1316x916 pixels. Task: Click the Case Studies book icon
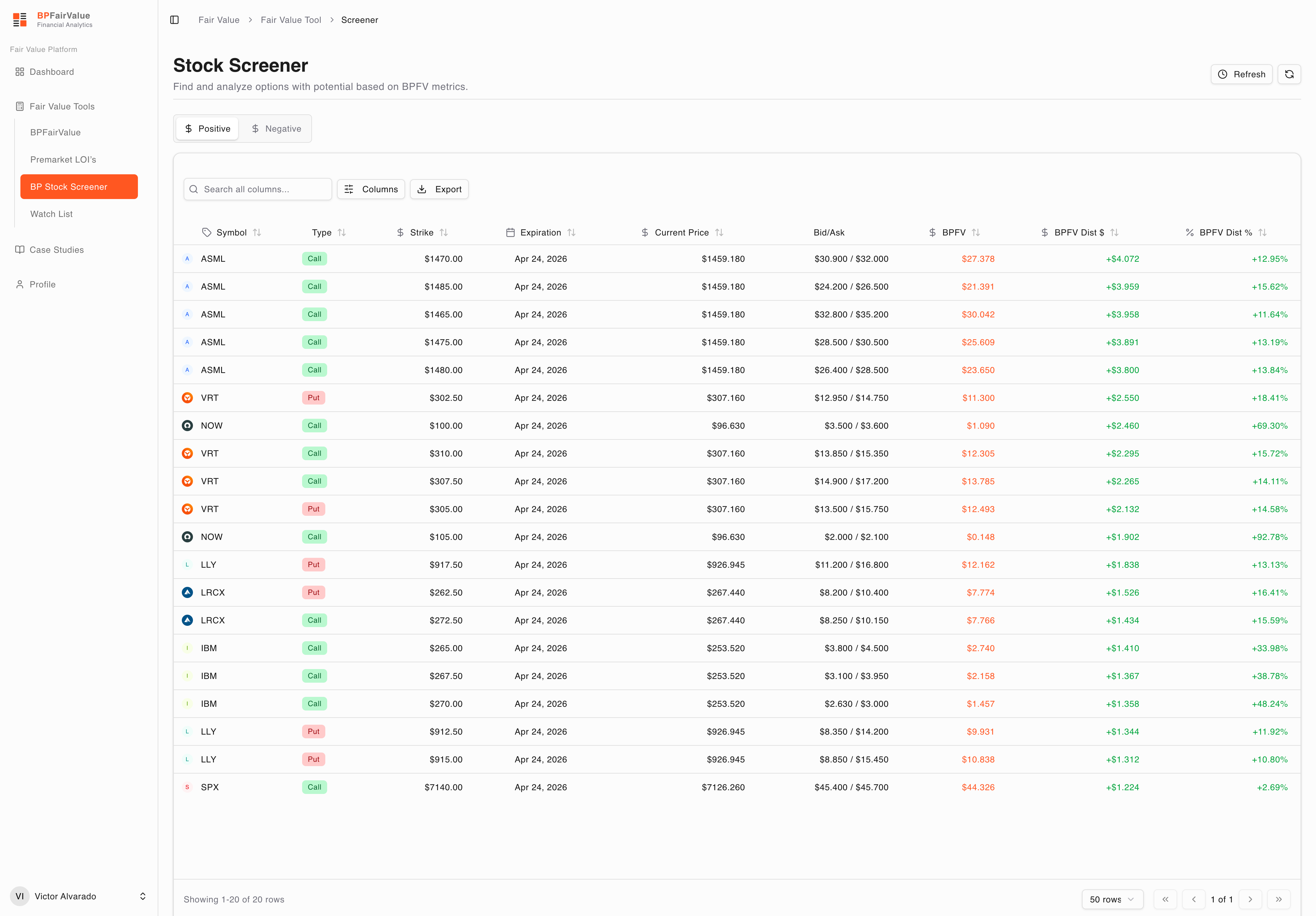coord(19,250)
